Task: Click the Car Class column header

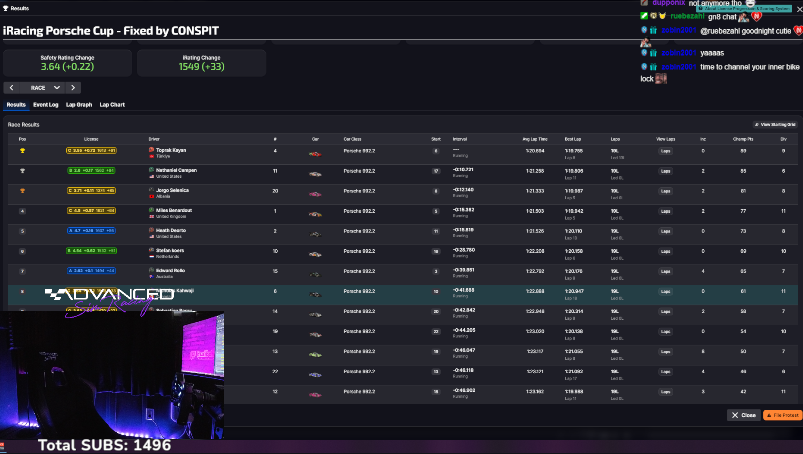Action: pos(352,139)
